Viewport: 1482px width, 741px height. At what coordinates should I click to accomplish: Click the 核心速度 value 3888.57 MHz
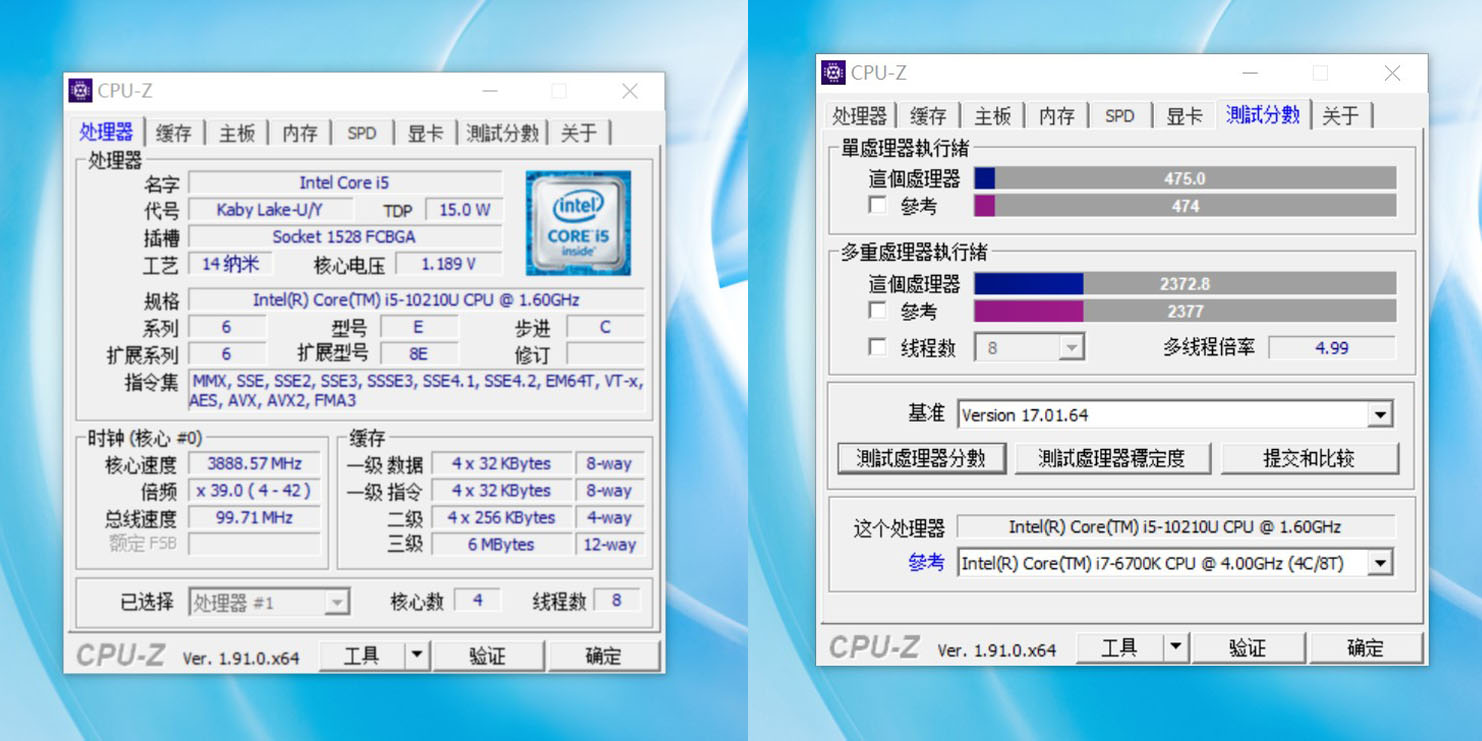[x=254, y=464]
